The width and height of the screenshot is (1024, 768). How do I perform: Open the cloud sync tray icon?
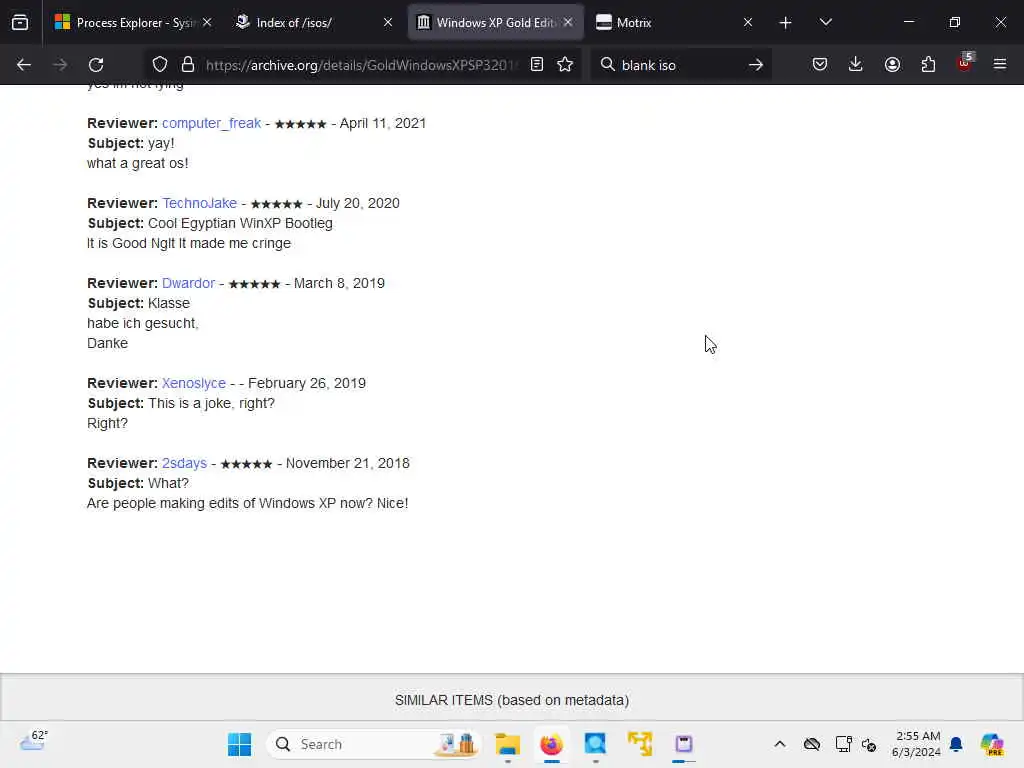click(x=812, y=744)
